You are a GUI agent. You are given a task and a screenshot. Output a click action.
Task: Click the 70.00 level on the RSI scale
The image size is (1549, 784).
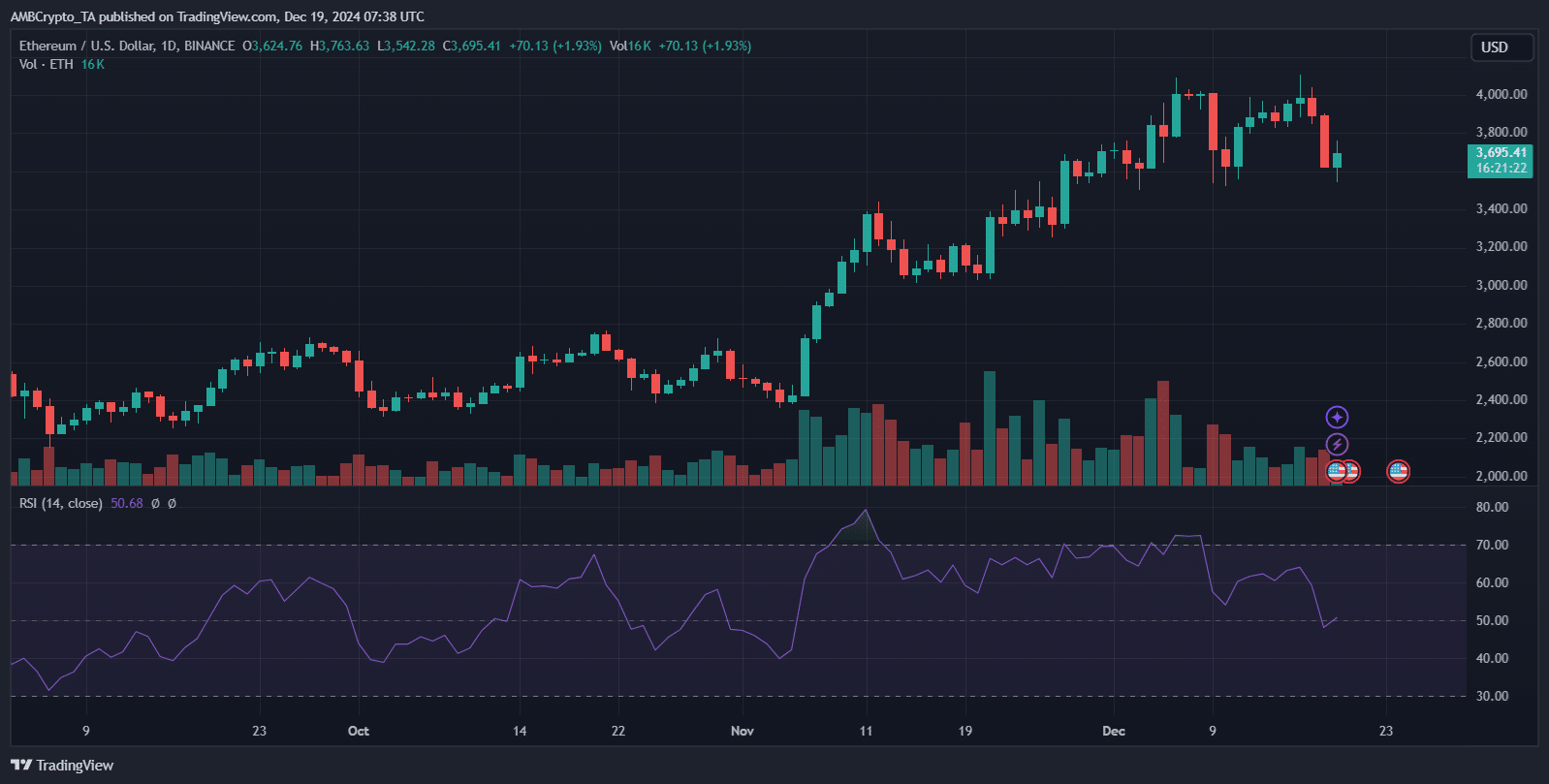1492,545
